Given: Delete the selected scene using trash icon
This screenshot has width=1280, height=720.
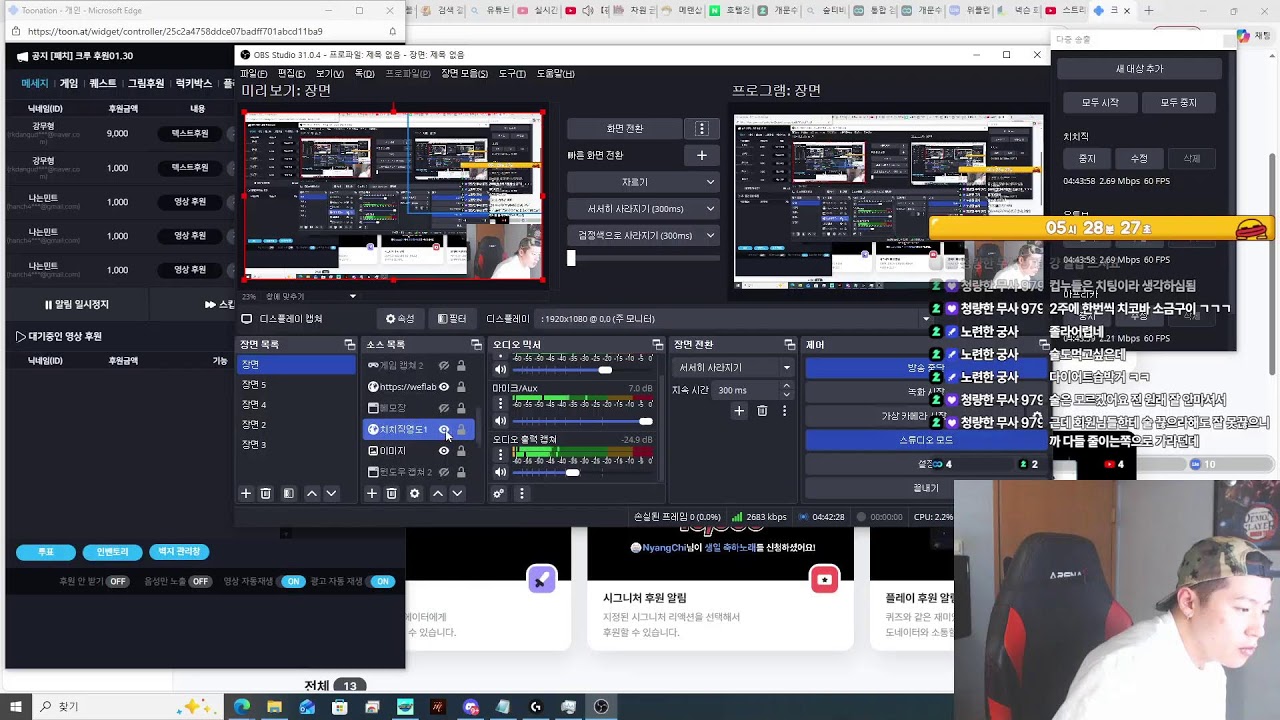Looking at the screenshot, I should pos(266,493).
